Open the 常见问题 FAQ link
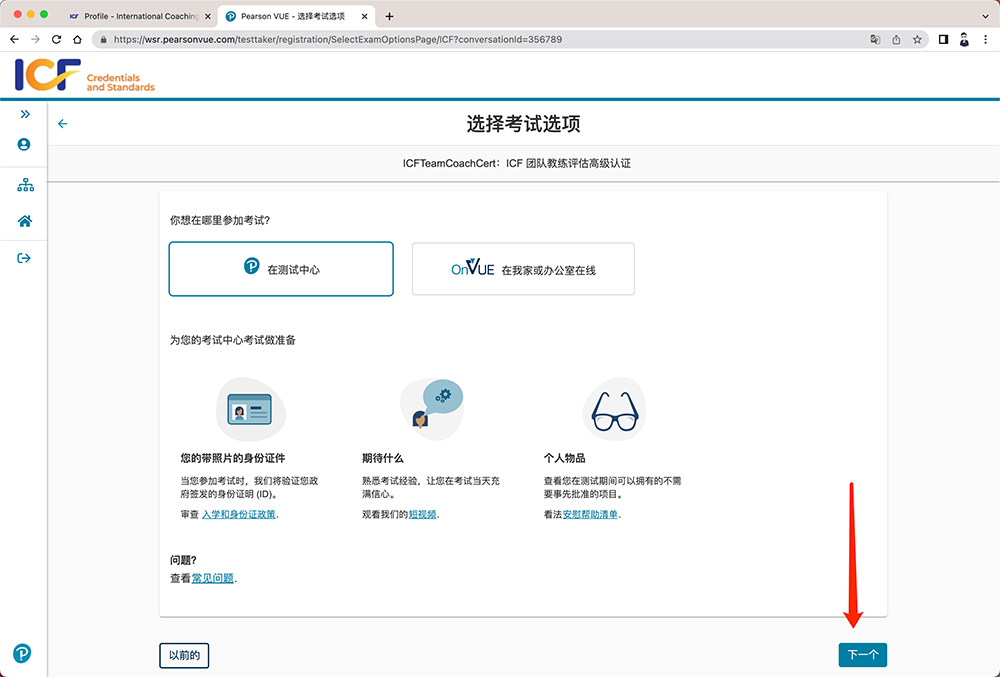 click(213, 578)
